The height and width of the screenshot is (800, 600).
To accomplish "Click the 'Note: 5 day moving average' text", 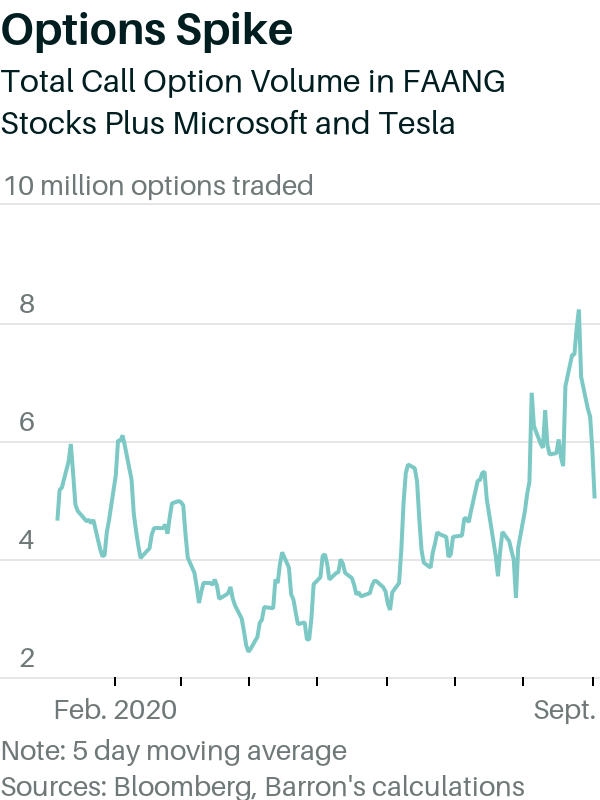I will tap(174, 751).
